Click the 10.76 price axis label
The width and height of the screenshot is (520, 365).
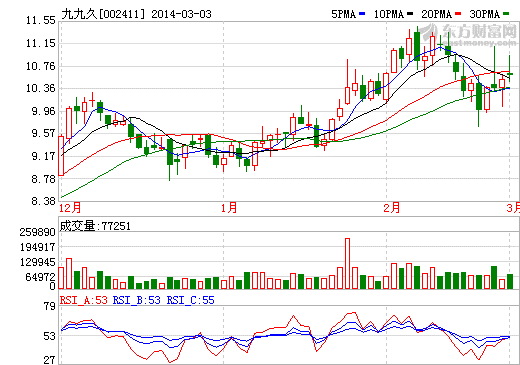click(x=41, y=66)
